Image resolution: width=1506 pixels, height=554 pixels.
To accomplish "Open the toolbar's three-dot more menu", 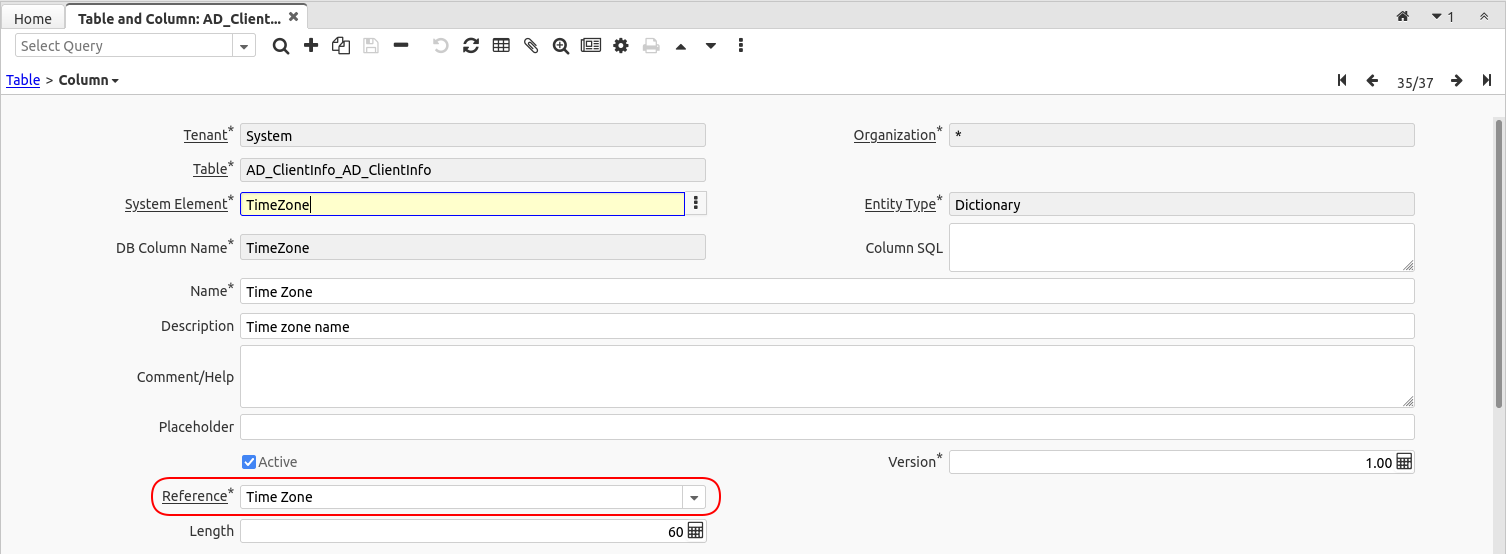I will [741, 46].
